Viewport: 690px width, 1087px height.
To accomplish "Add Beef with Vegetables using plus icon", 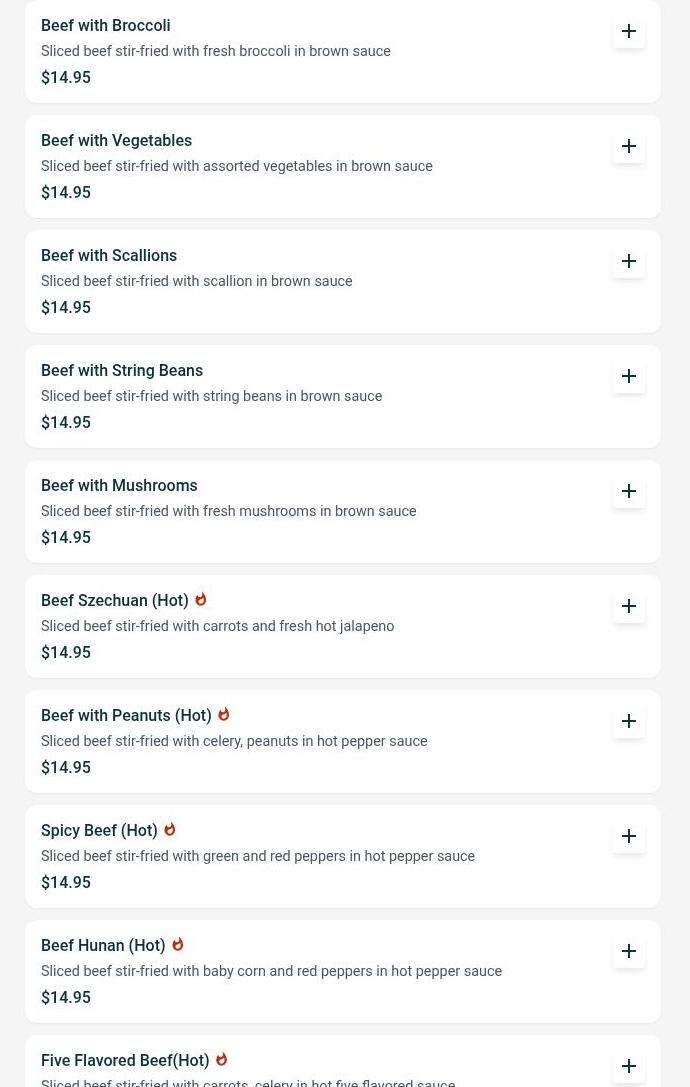I will (628, 146).
